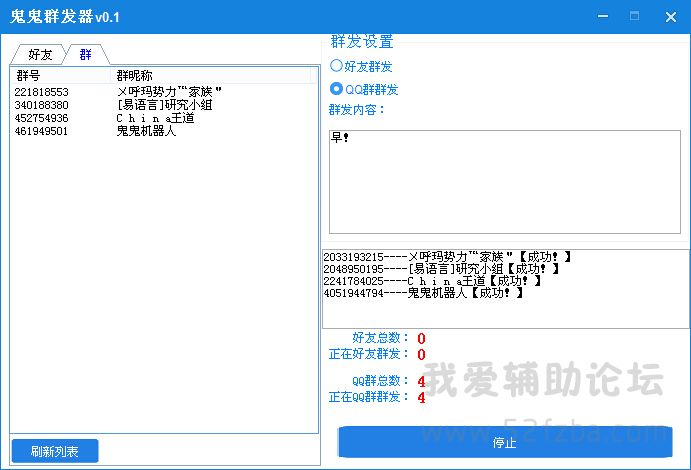
Task: Sort list by 群号 column header
Action: coord(60,75)
